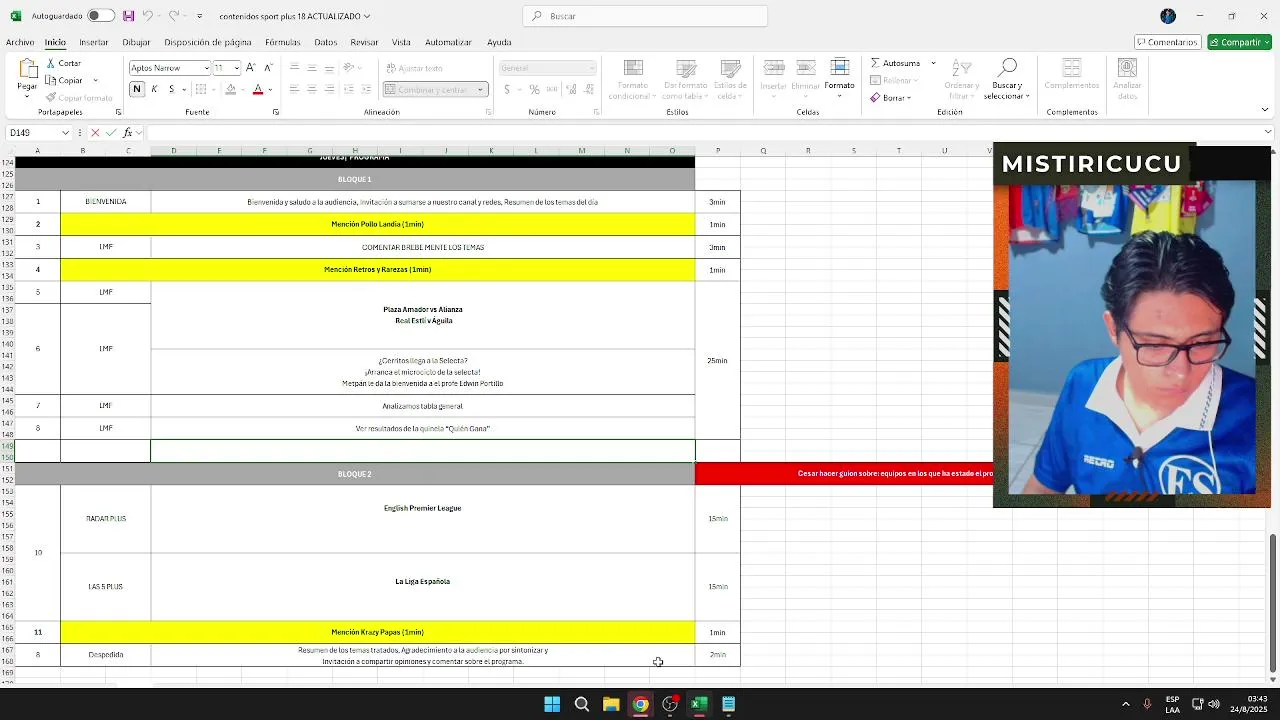The image size is (1280, 720).
Task: Click the Formato cells button
Action: point(839,75)
